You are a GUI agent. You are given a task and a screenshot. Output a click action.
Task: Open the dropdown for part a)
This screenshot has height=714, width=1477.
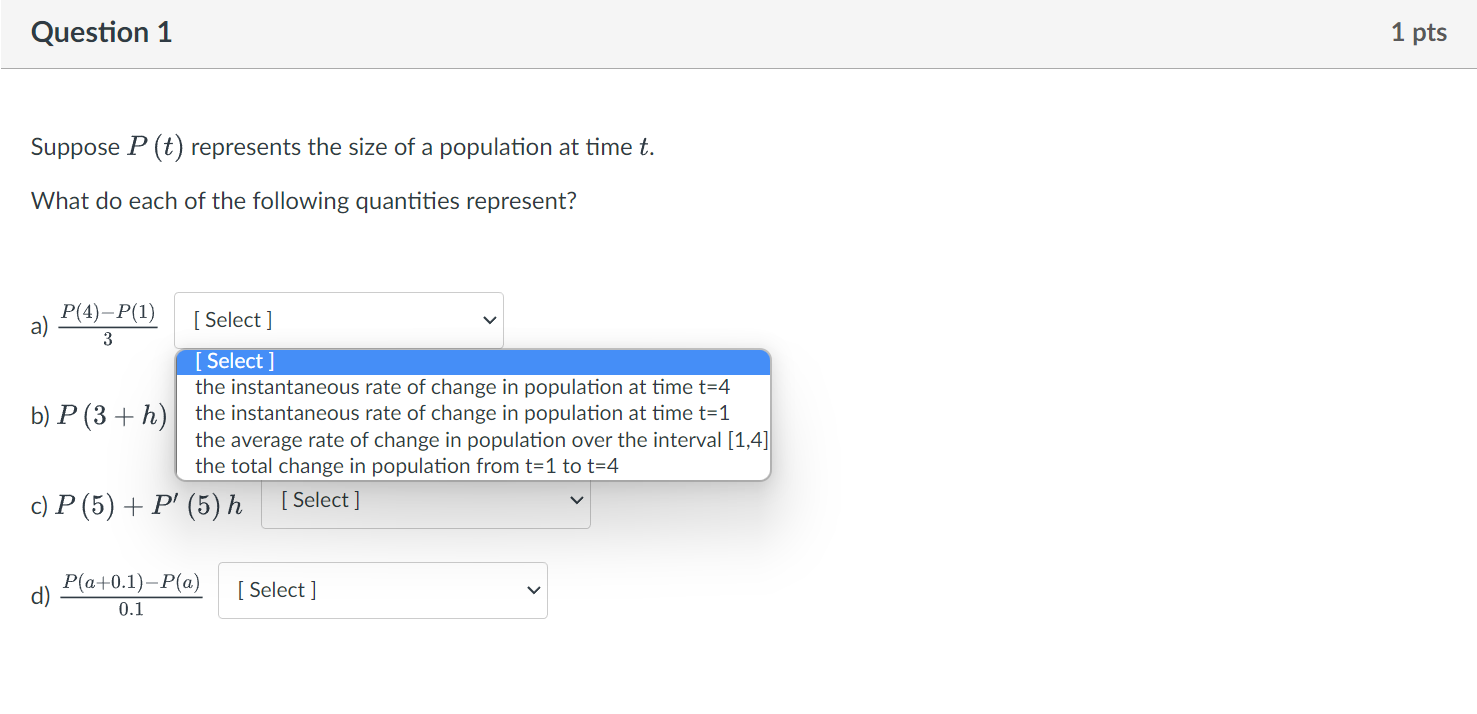338,319
